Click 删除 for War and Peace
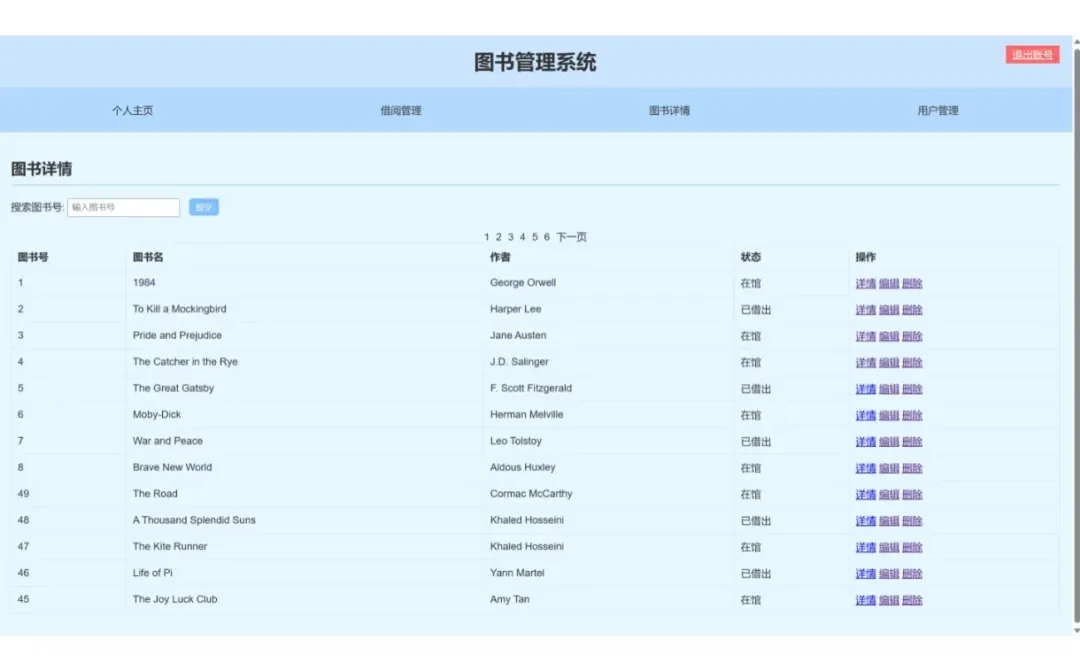Viewport: 1080px width, 669px height. coord(912,441)
